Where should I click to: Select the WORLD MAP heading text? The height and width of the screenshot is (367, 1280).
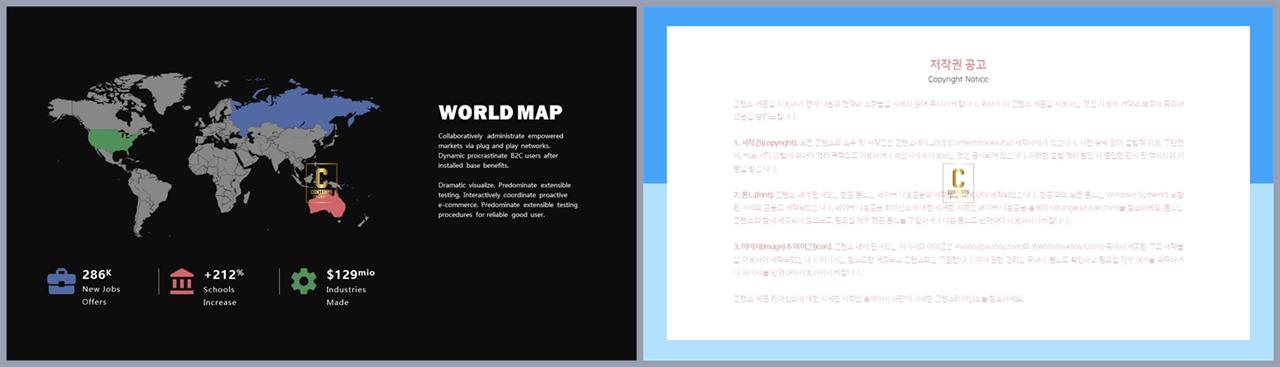coord(500,112)
